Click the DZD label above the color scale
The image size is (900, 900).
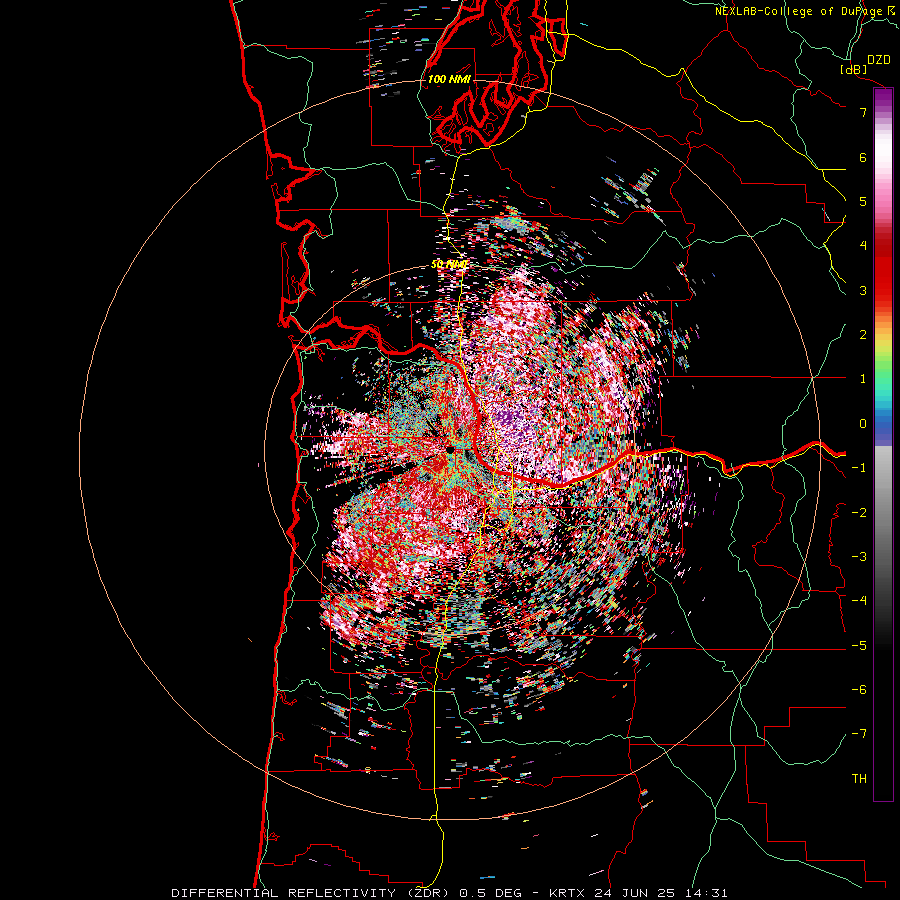[x=878, y=60]
